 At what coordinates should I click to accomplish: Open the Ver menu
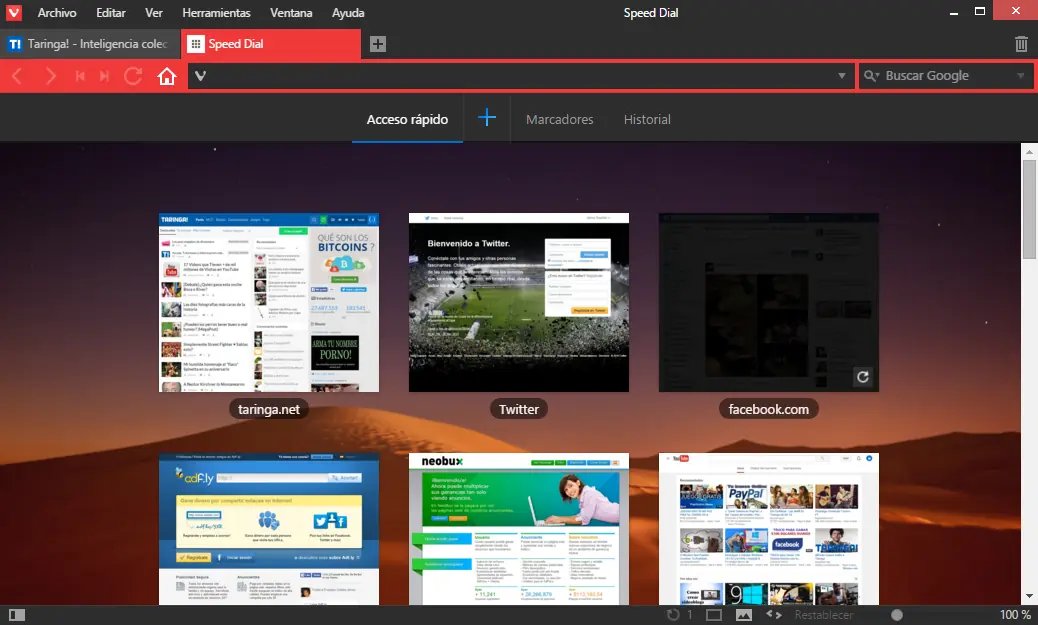[154, 13]
